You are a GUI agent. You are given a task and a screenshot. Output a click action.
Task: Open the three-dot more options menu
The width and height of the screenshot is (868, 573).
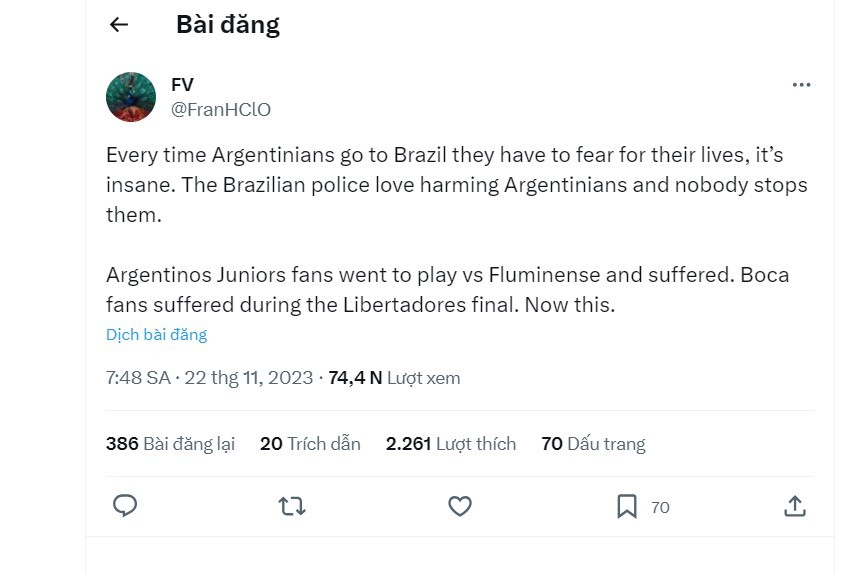801,85
